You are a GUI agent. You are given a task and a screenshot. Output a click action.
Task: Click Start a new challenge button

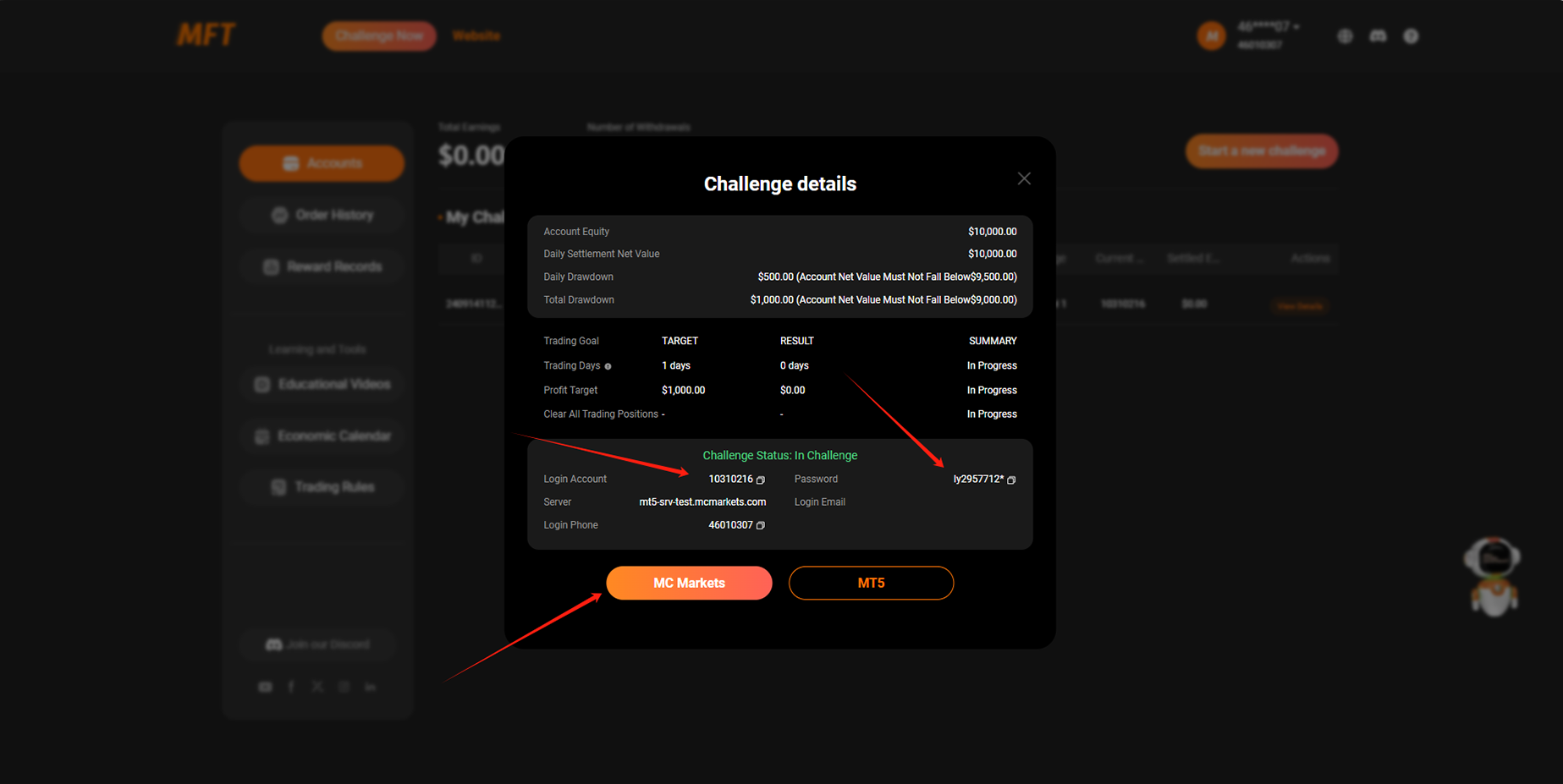pos(1262,151)
